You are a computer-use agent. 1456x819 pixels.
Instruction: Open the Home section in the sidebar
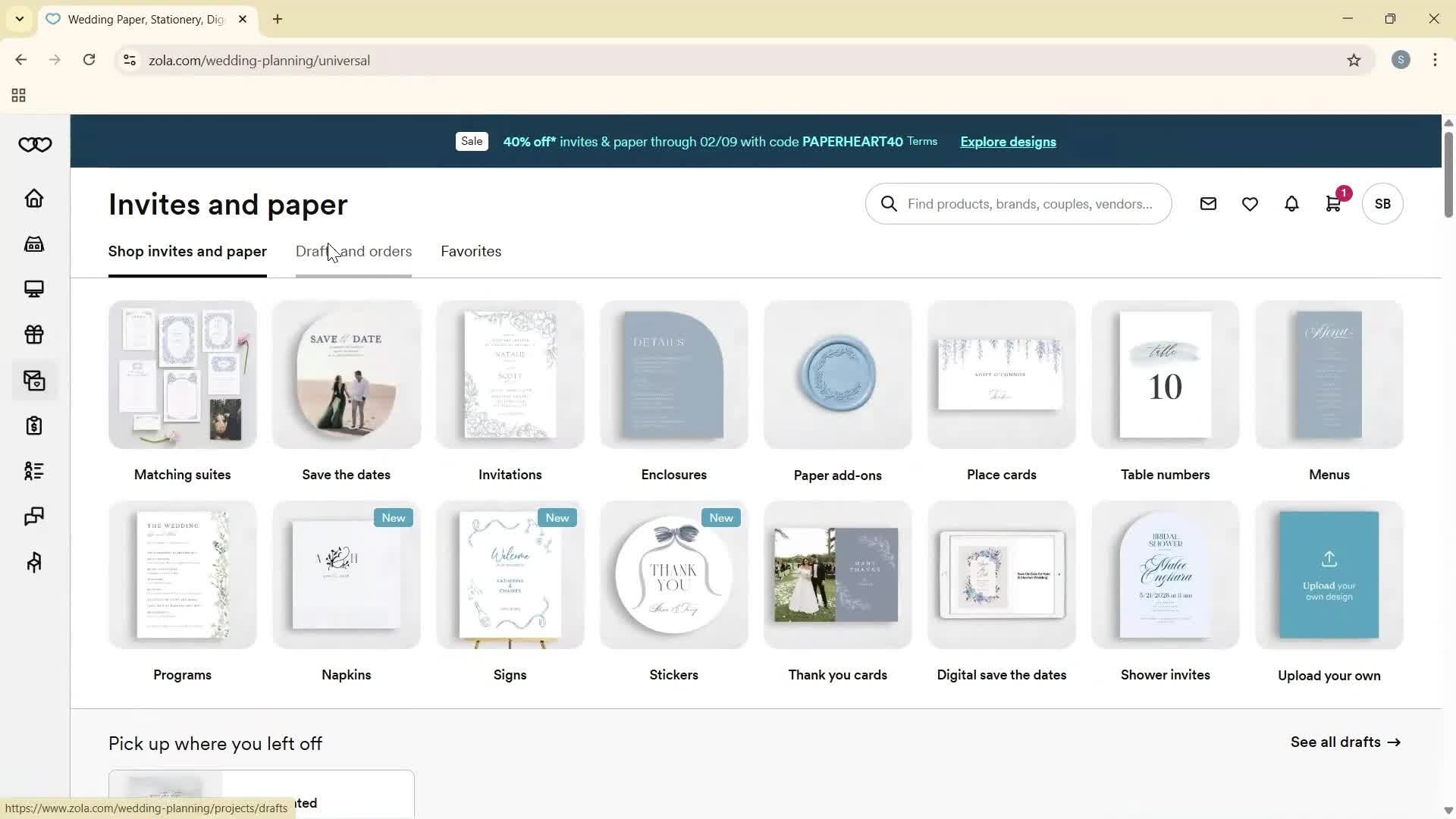pos(33,198)
